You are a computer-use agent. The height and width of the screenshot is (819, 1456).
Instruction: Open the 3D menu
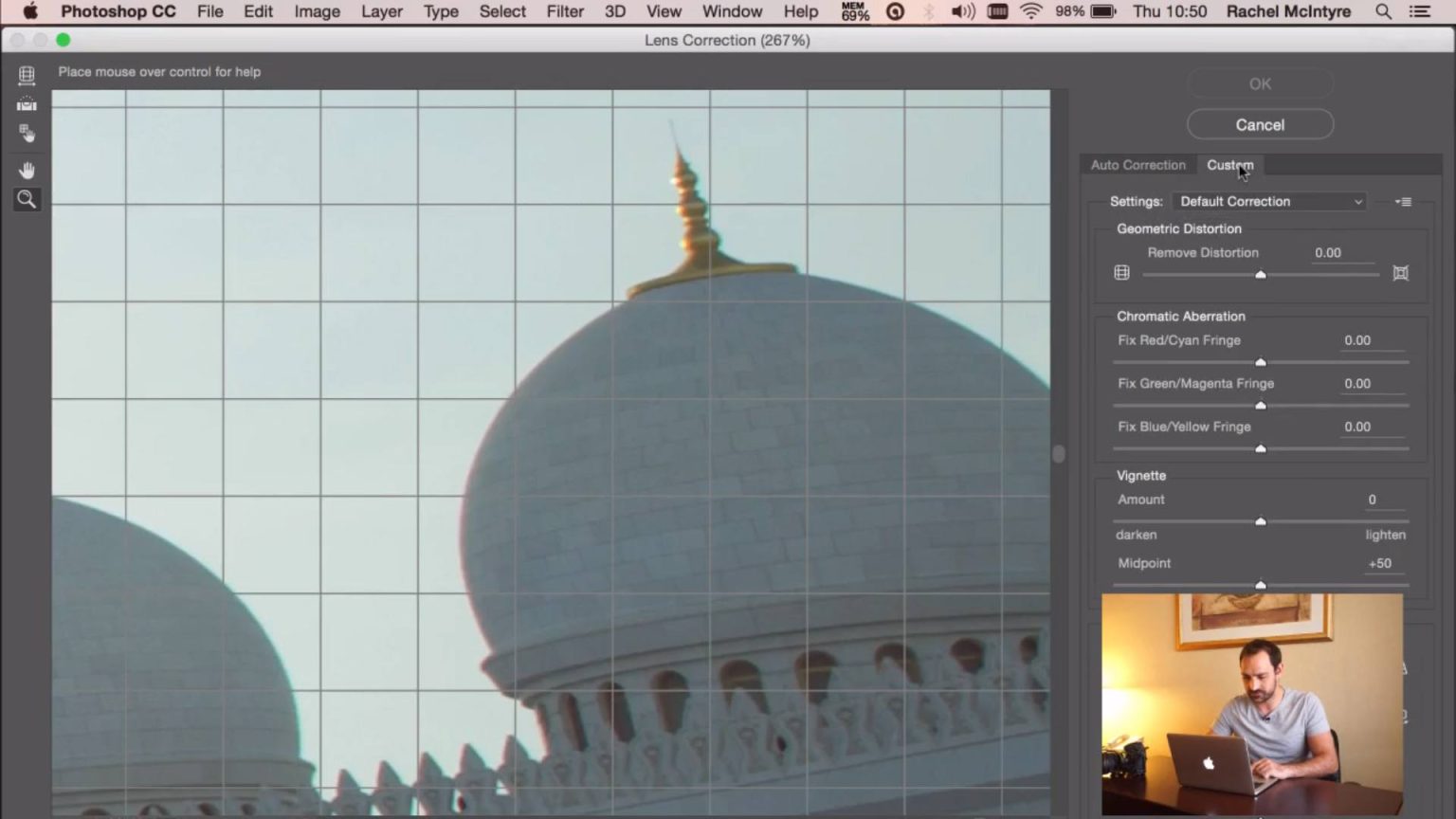pyautogui.click(x=615, y=11)
